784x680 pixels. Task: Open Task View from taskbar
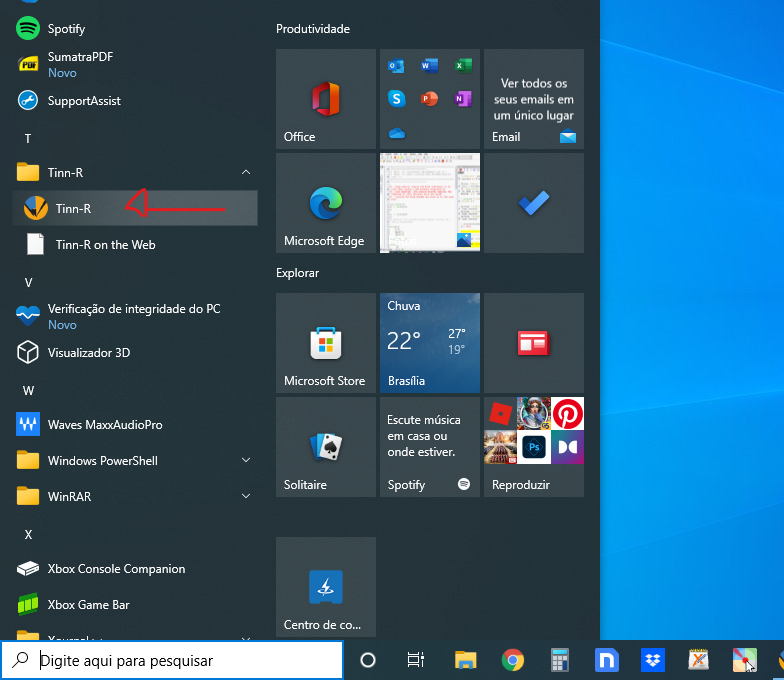click(x=416, y=660)
